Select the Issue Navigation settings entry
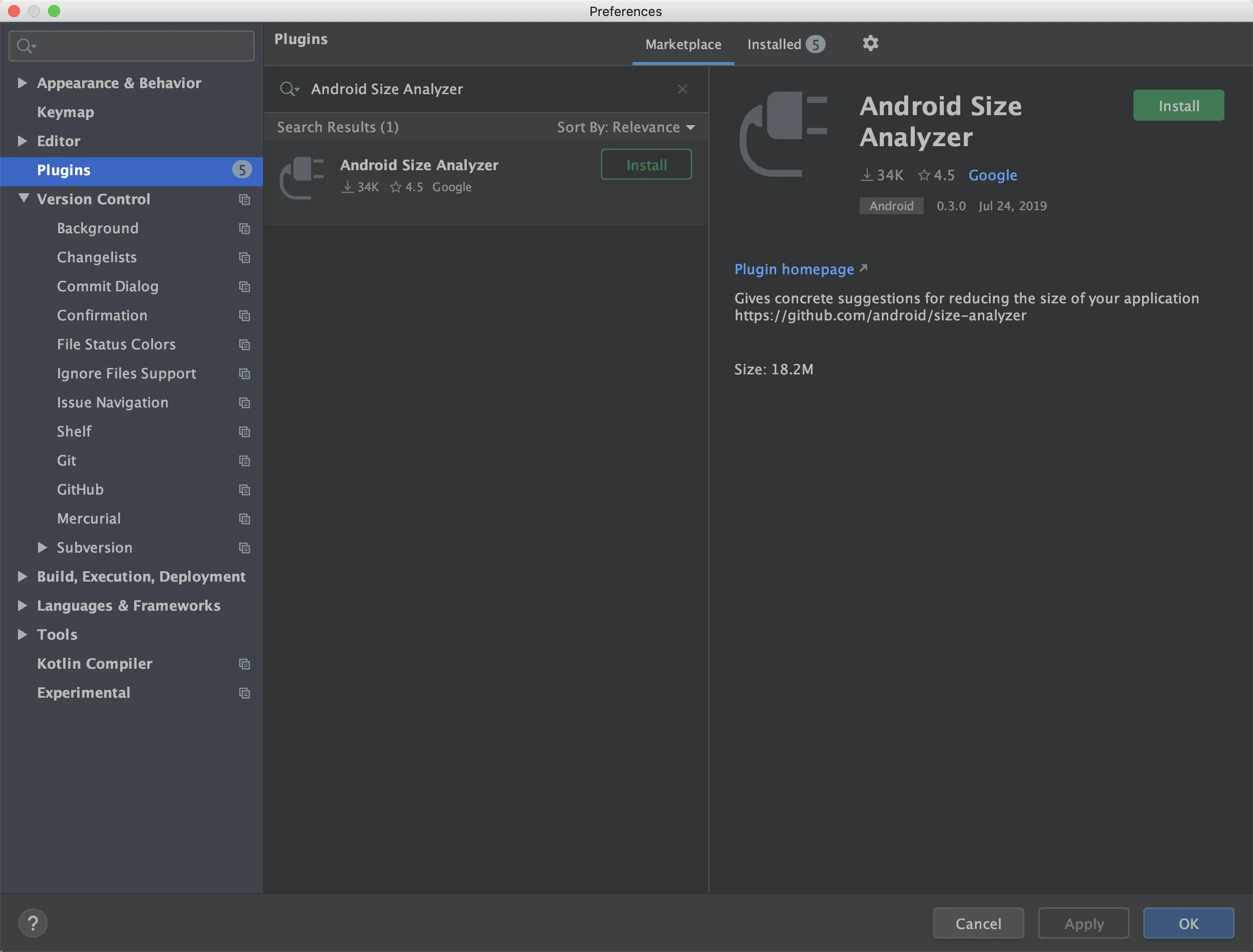This screenshot has width=1253, height=952. pyautogui.click(x=113, y=402)
